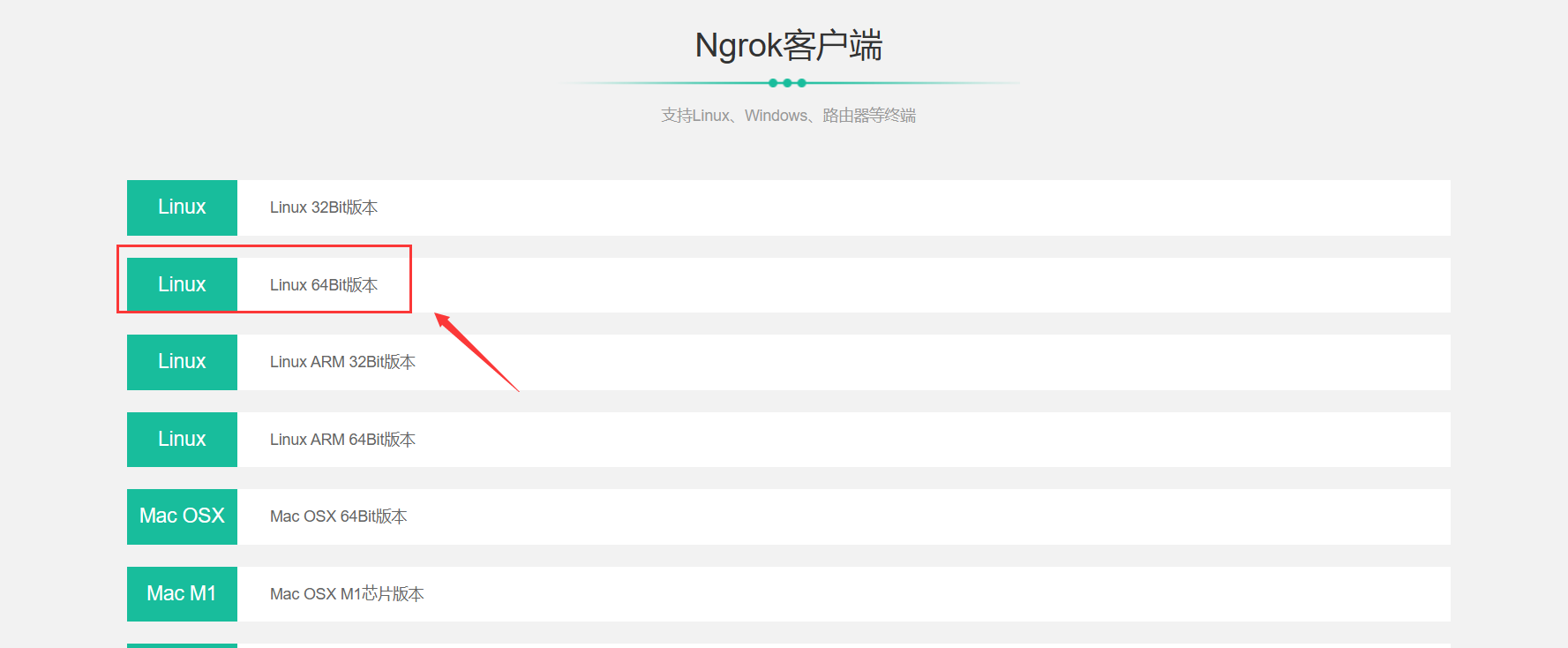The height and width of the screenshot is (648, 1568).
Task: Open the Mac OSX 64Bit版本 download link
Action: 338,516
